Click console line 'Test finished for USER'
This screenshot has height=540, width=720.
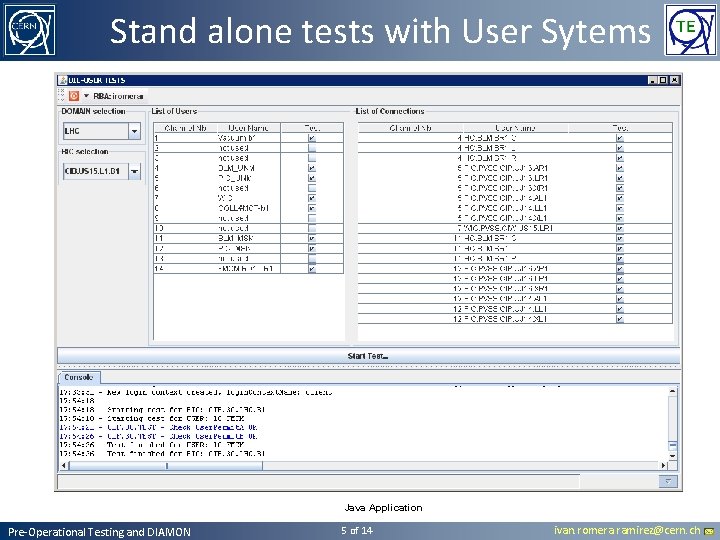click(152, 445)
